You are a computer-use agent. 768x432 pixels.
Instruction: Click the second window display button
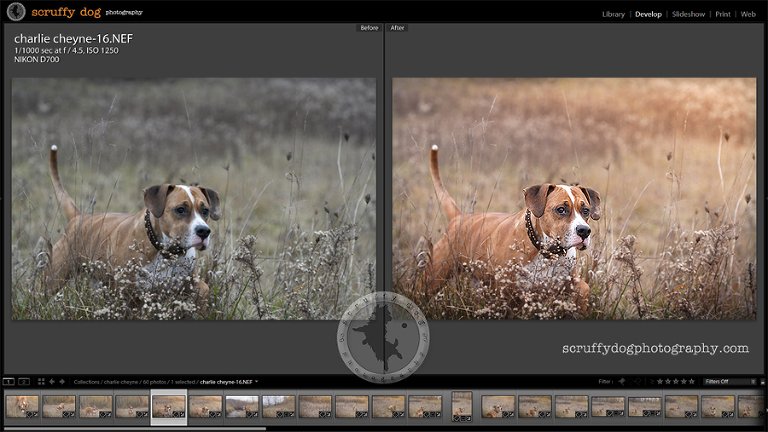tap(25, 382)
